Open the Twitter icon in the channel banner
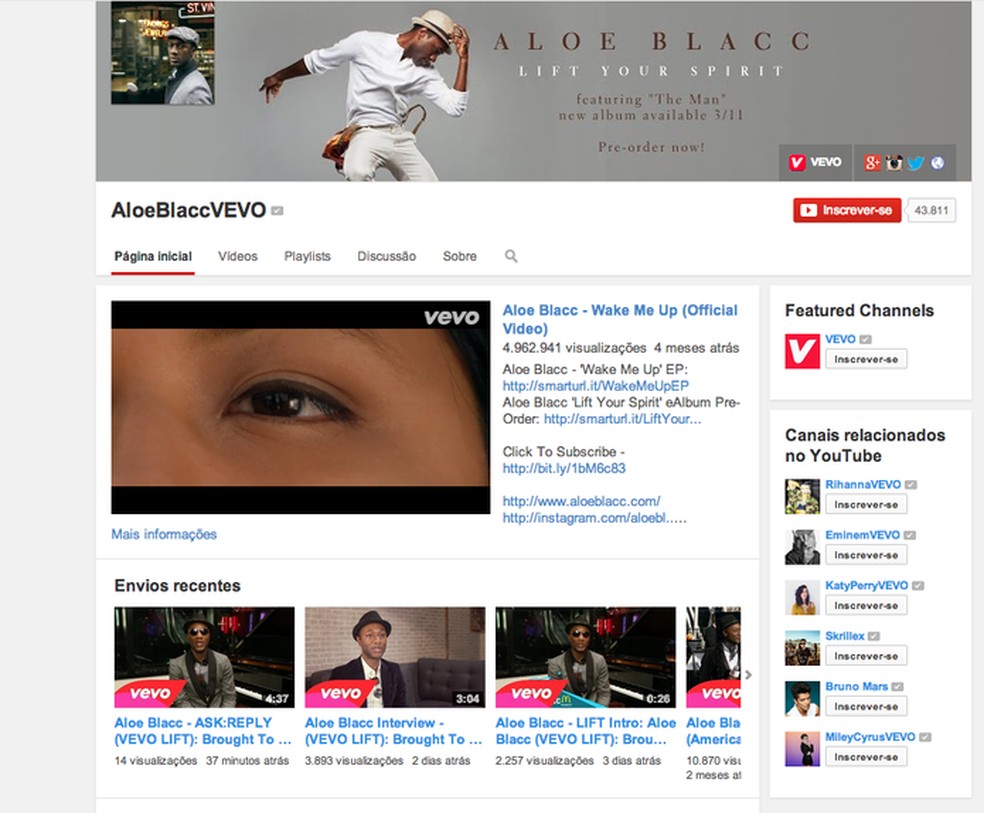The height and width of the screenshot is (813, 984). 916,162
